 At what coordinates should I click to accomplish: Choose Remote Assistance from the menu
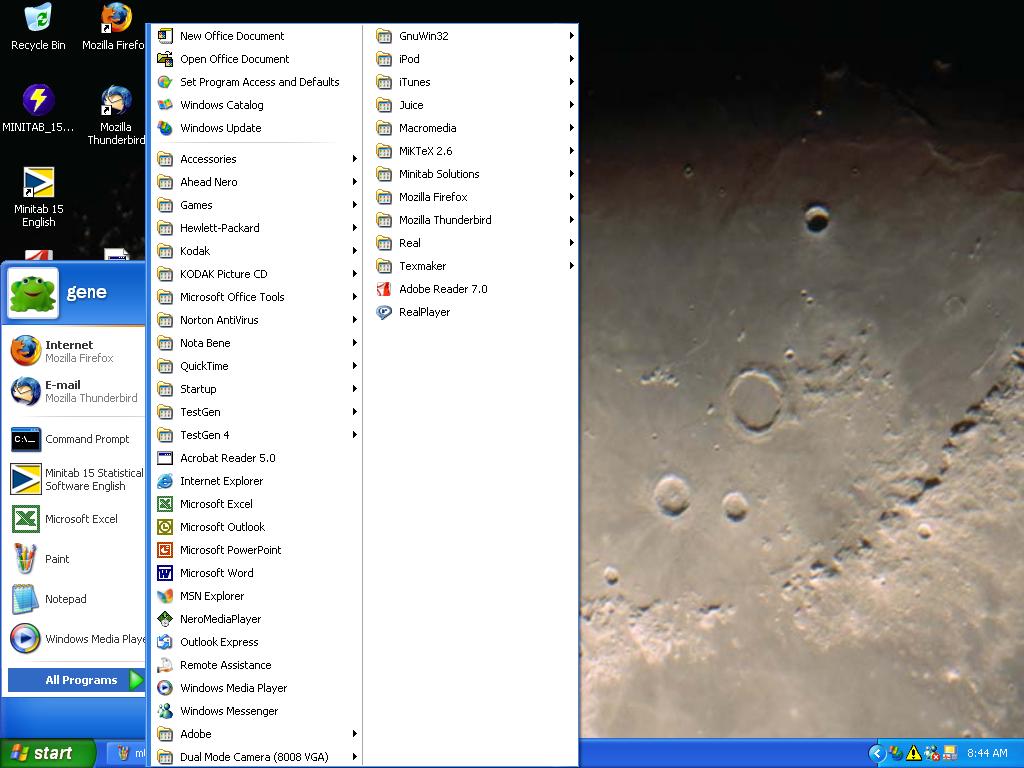[225, 665]
